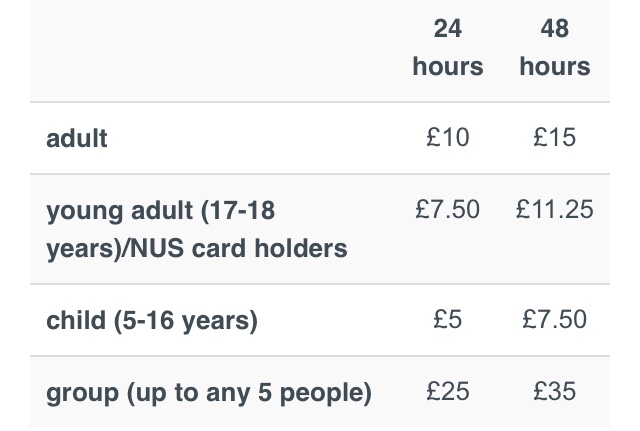Screen dimensions: 640x431
Task: Click the word hours below 24
Action: (x=447, y=67)
